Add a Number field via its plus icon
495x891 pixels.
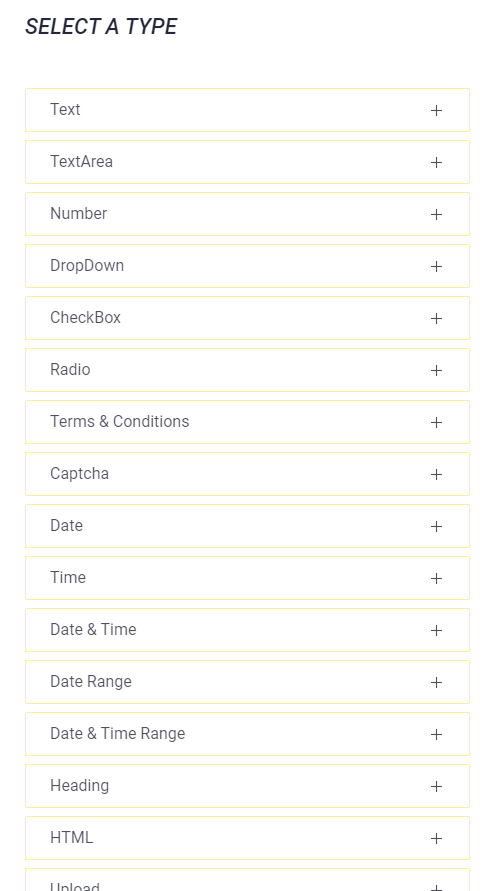click(436, 214)
